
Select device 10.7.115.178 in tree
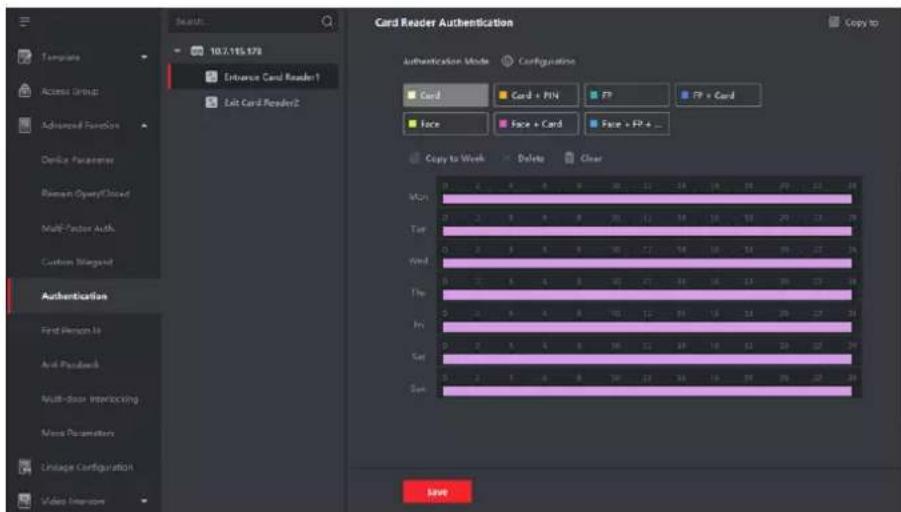[236, 51]
